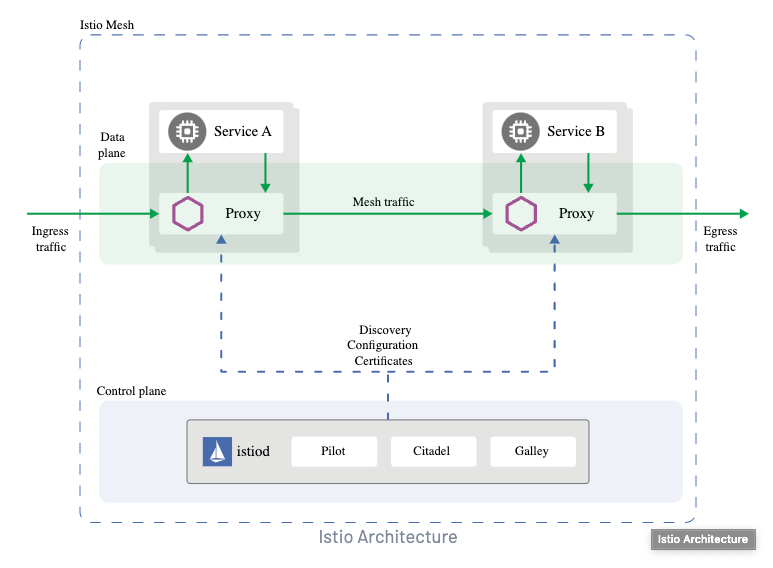Click the 'Istio Mesh' title text
Screen dimensions: 773x568
[x=107, y=25]
